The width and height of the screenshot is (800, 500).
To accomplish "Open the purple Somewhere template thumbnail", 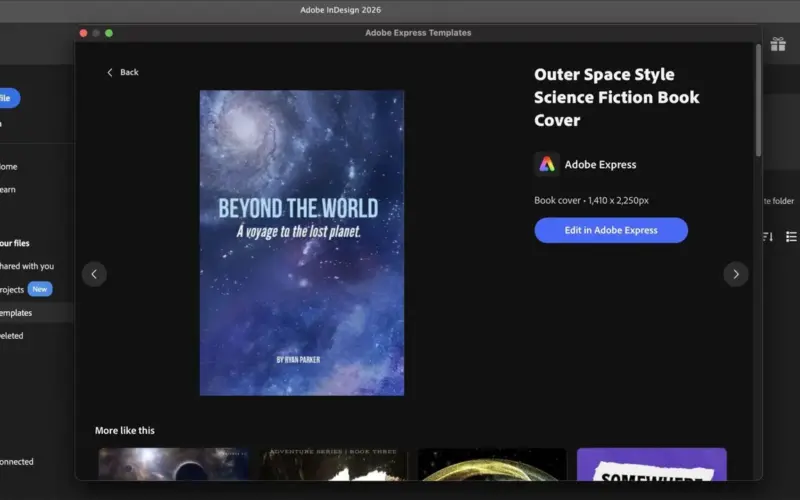I will pos(652,464).
